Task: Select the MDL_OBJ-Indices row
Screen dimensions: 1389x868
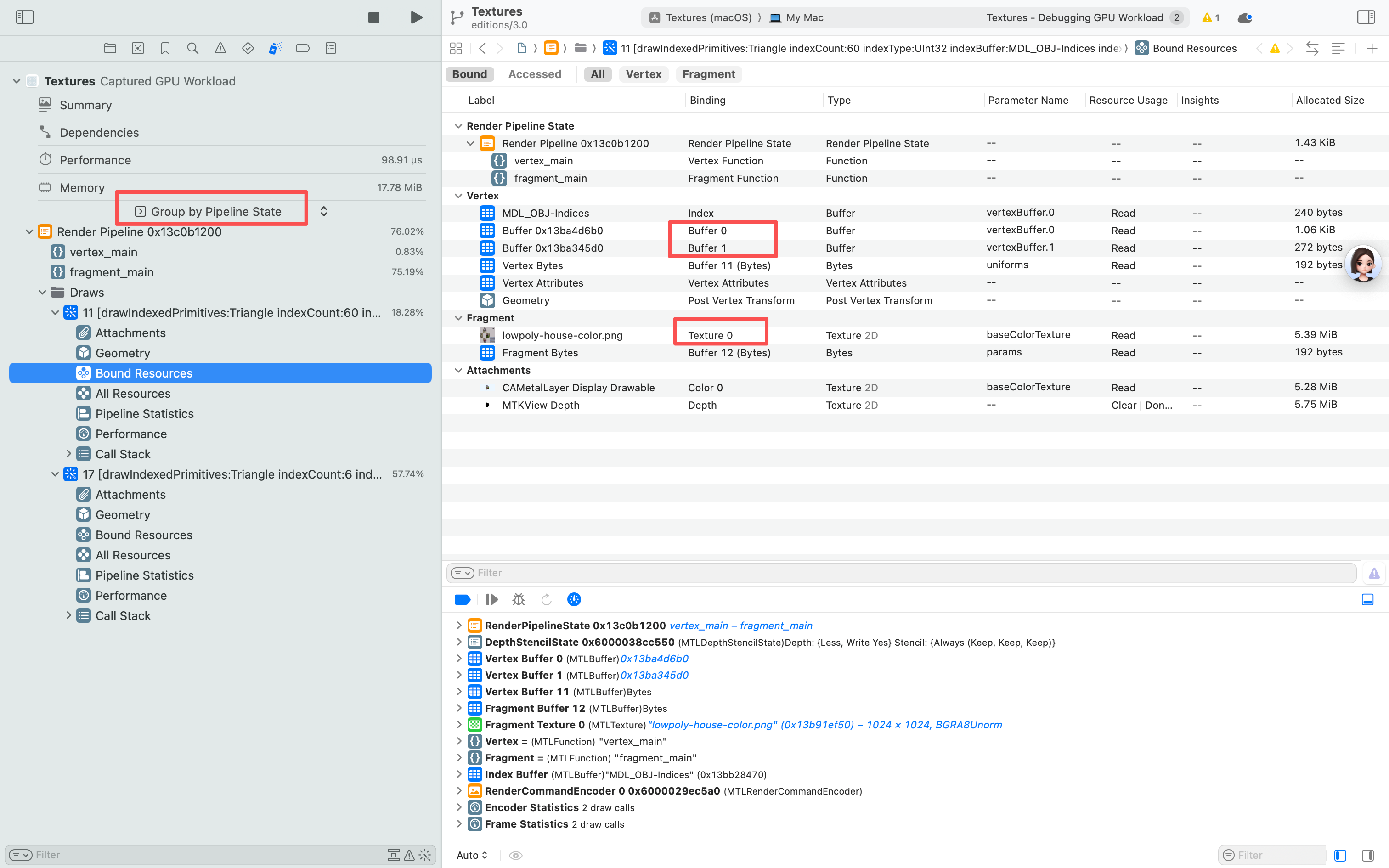Action: [x=915, y=213]
